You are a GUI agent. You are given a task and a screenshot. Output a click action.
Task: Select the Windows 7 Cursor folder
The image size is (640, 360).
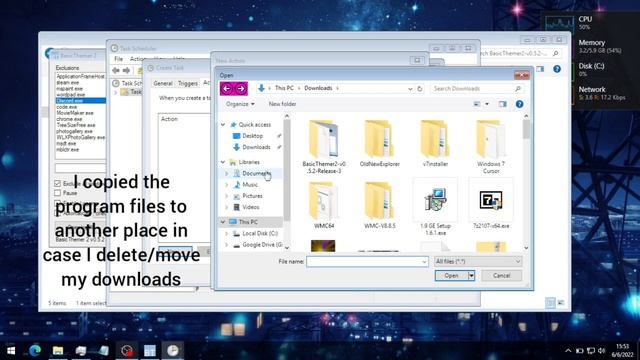coord(491,147)
